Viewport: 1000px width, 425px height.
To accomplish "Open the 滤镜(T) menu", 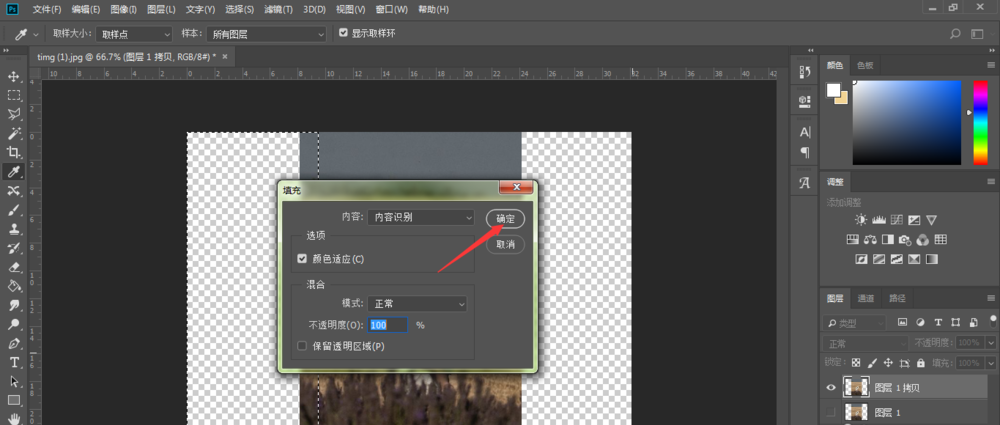I will pos(279,10).
